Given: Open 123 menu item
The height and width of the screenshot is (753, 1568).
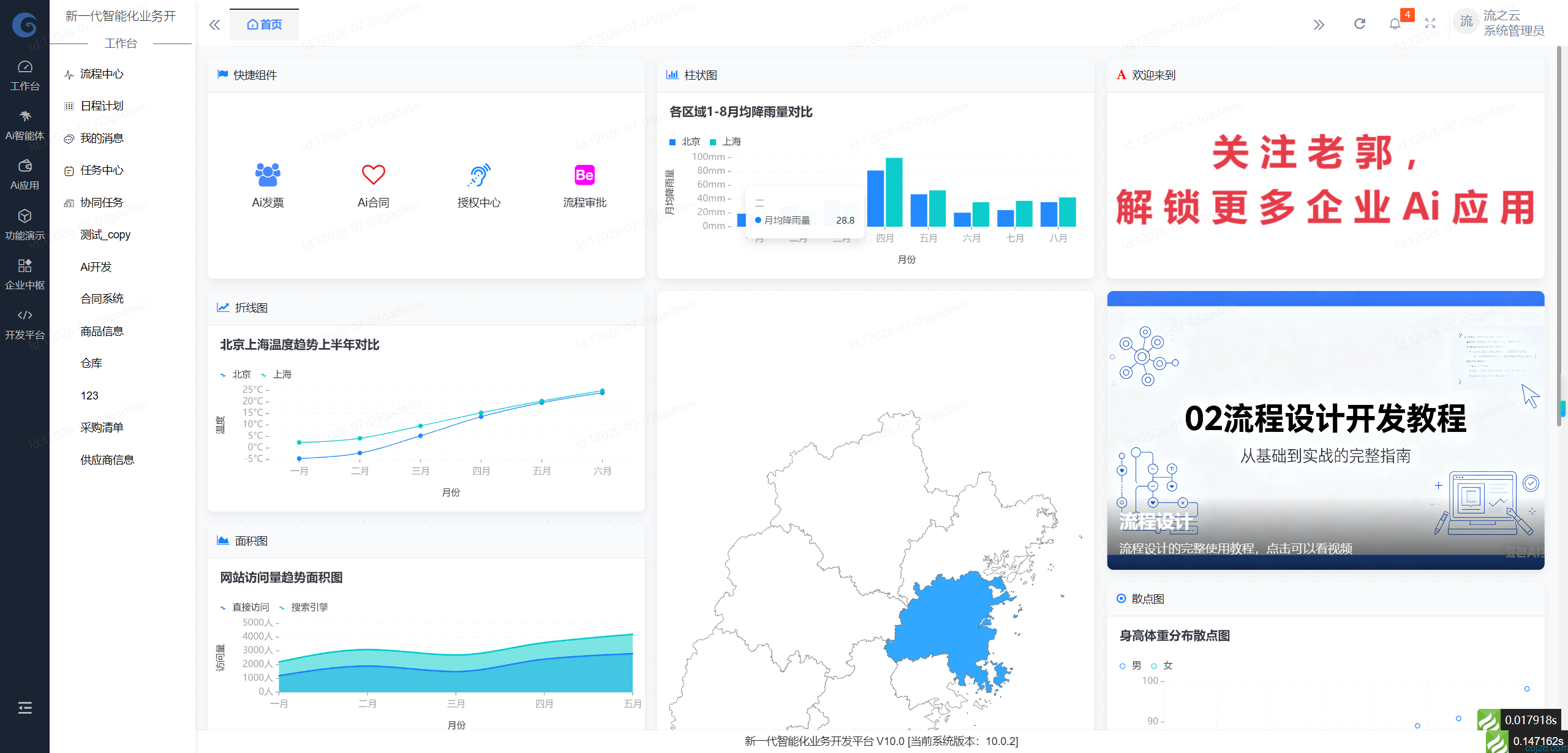Looking at the screenshot, I should [x=89, y=396].
